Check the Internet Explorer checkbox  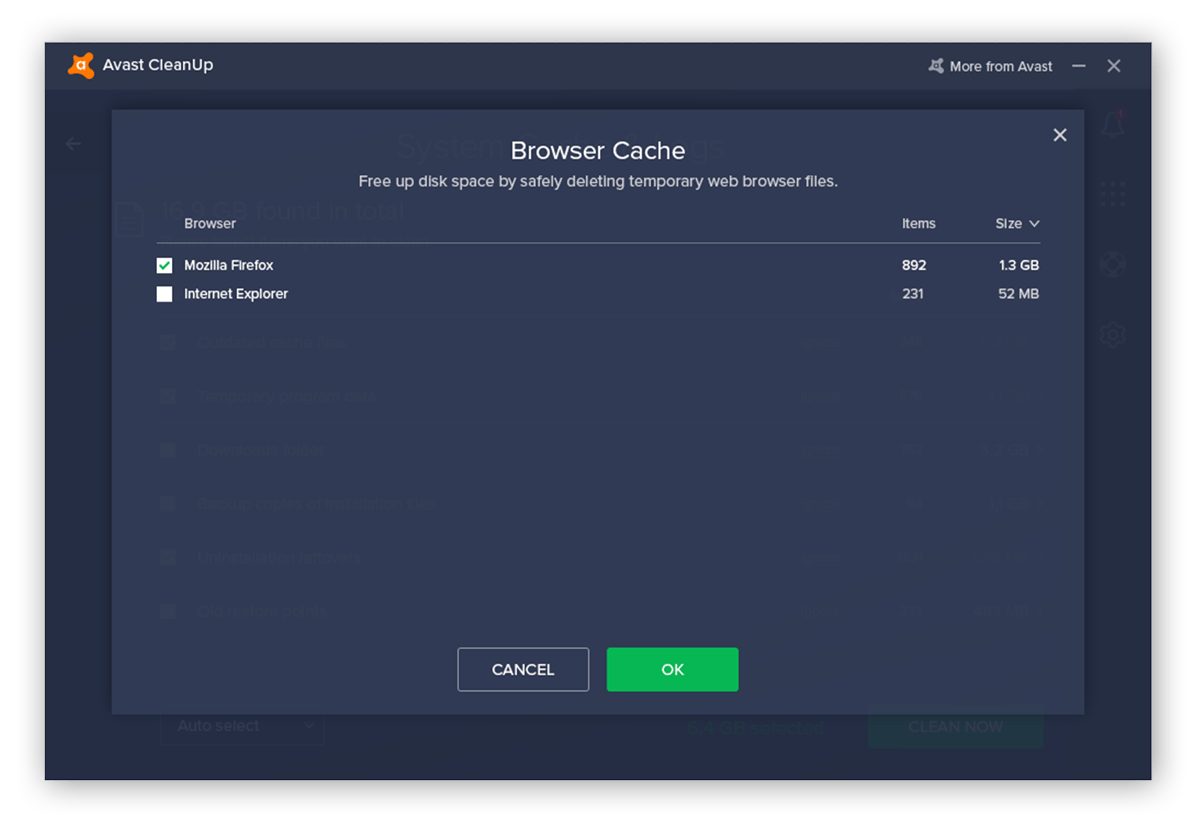click(165, 294)
